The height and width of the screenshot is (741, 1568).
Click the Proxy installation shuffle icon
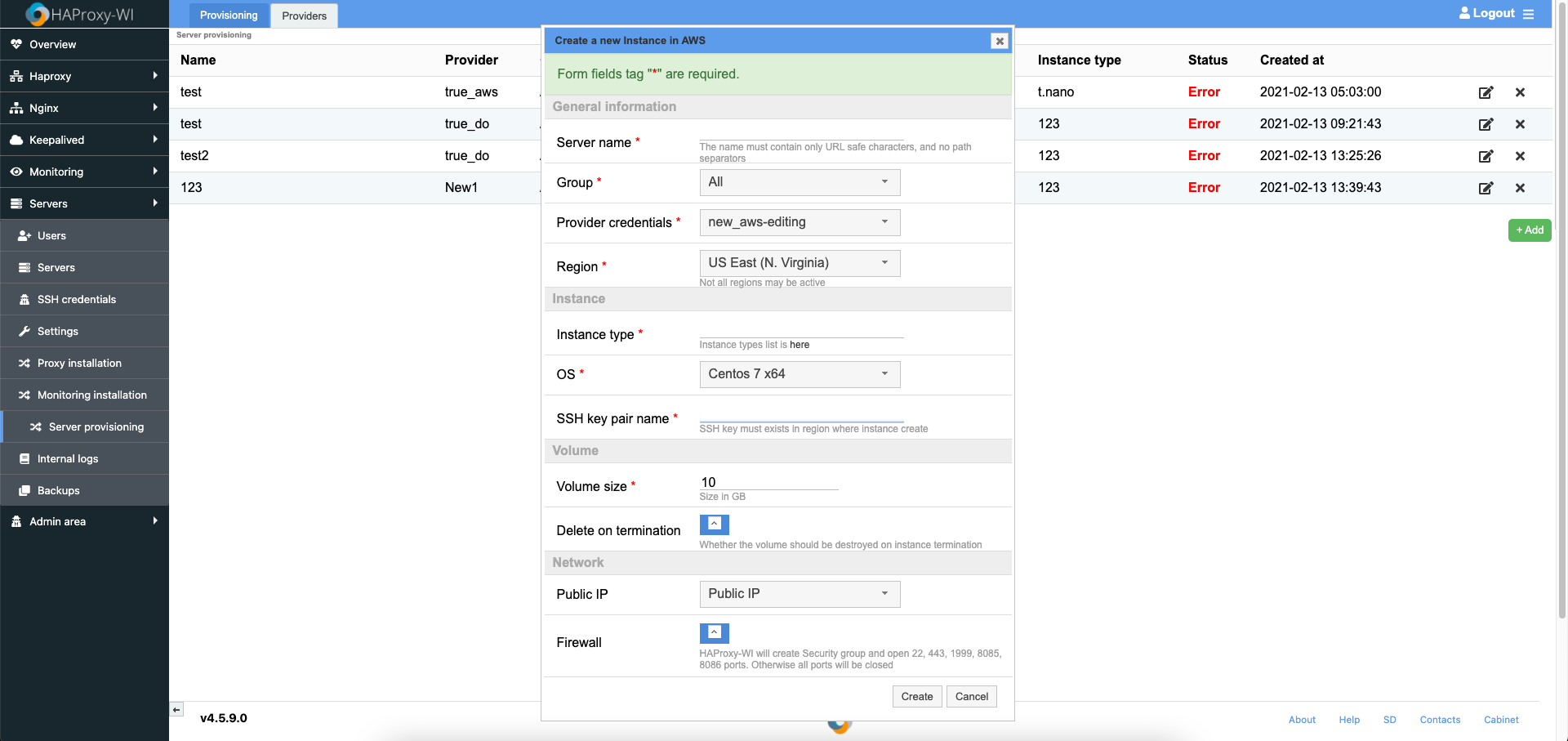[24, 363]
